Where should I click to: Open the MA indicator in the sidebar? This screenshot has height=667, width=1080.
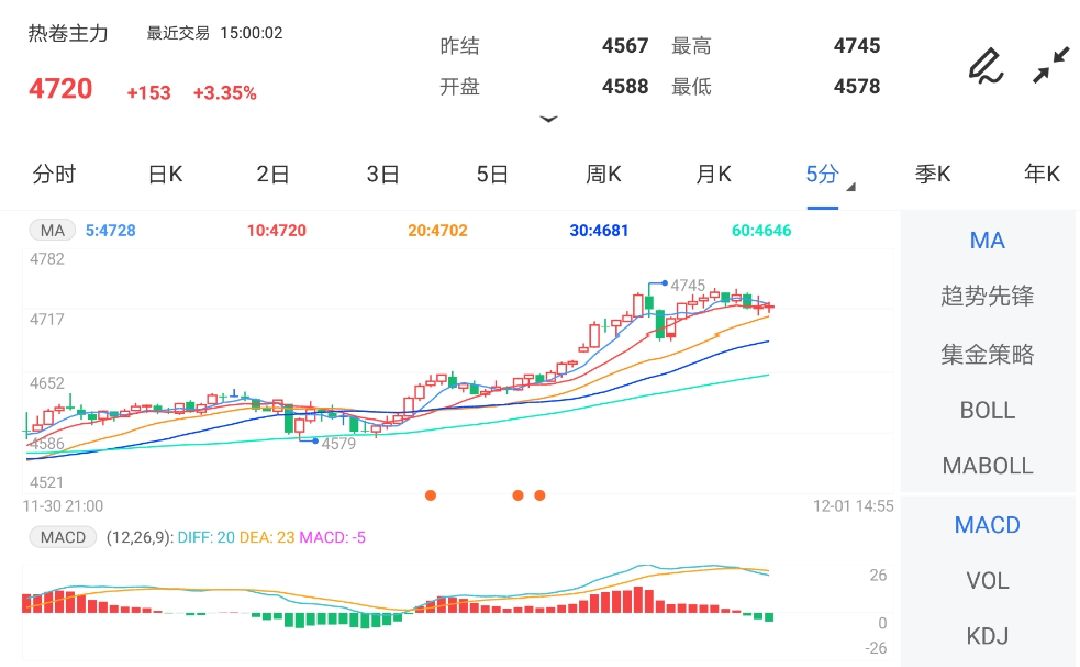click(987, 240)
